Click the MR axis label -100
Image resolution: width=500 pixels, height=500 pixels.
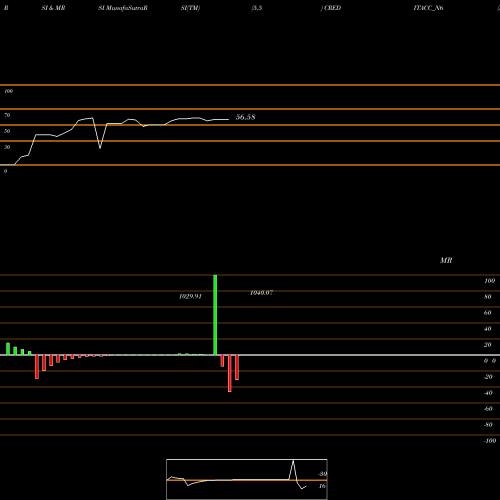(x=490, y=441)
